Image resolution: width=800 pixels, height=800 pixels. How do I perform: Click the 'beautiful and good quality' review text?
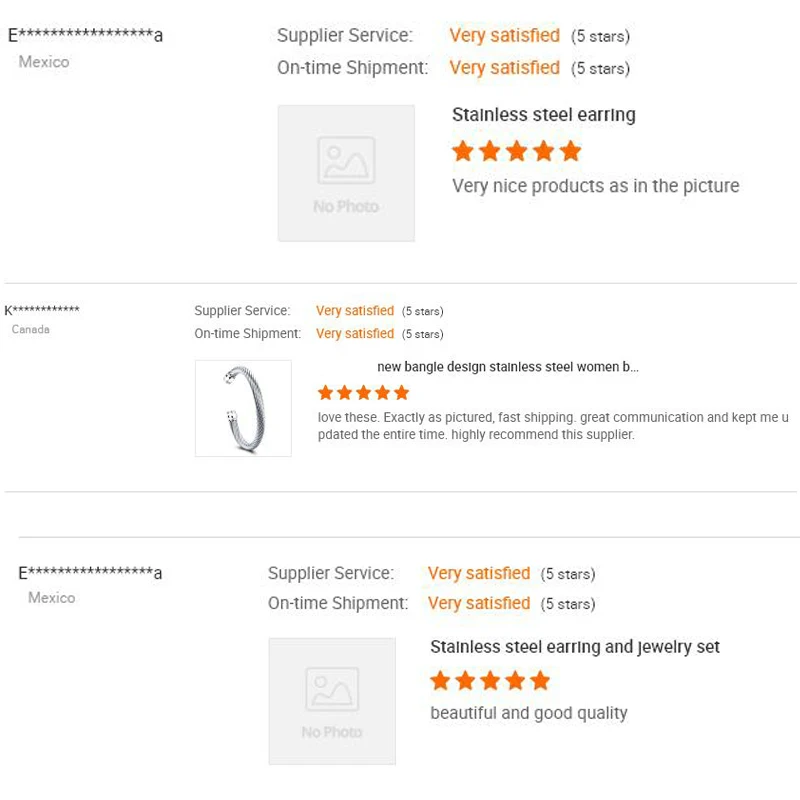pos(529,713)
